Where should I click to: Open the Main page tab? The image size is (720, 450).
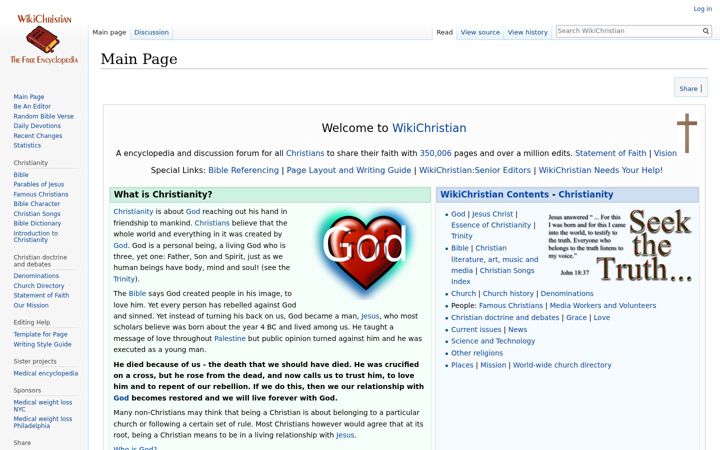(109, 33)
